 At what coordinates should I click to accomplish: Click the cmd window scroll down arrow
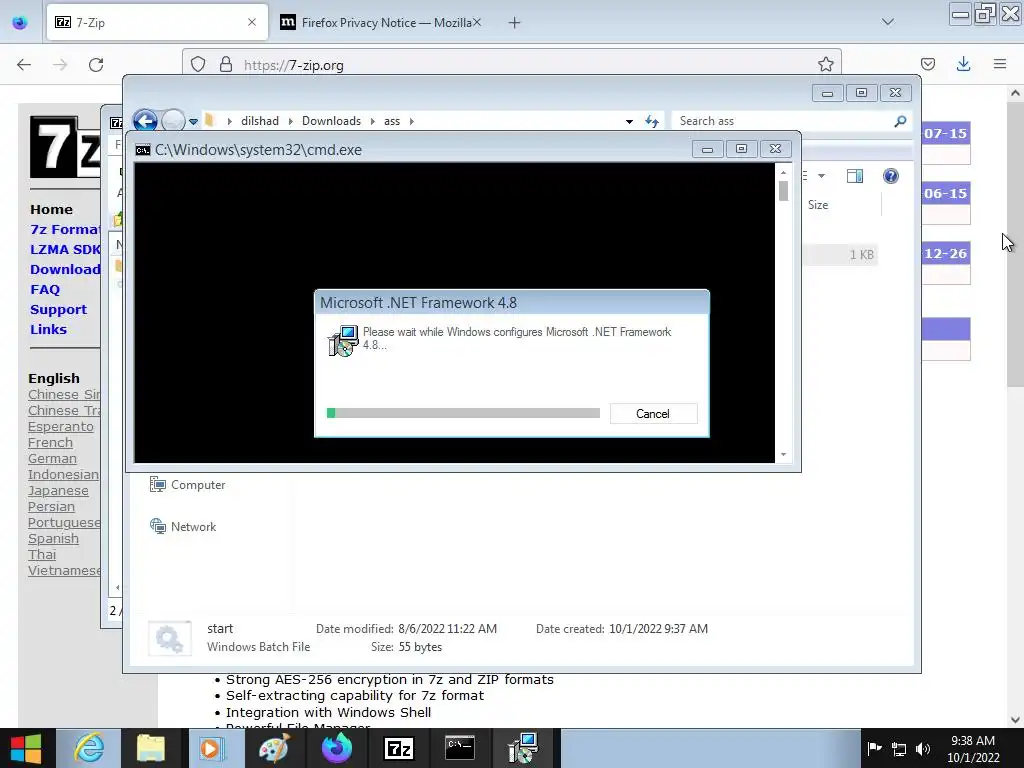tap(783, 455)
